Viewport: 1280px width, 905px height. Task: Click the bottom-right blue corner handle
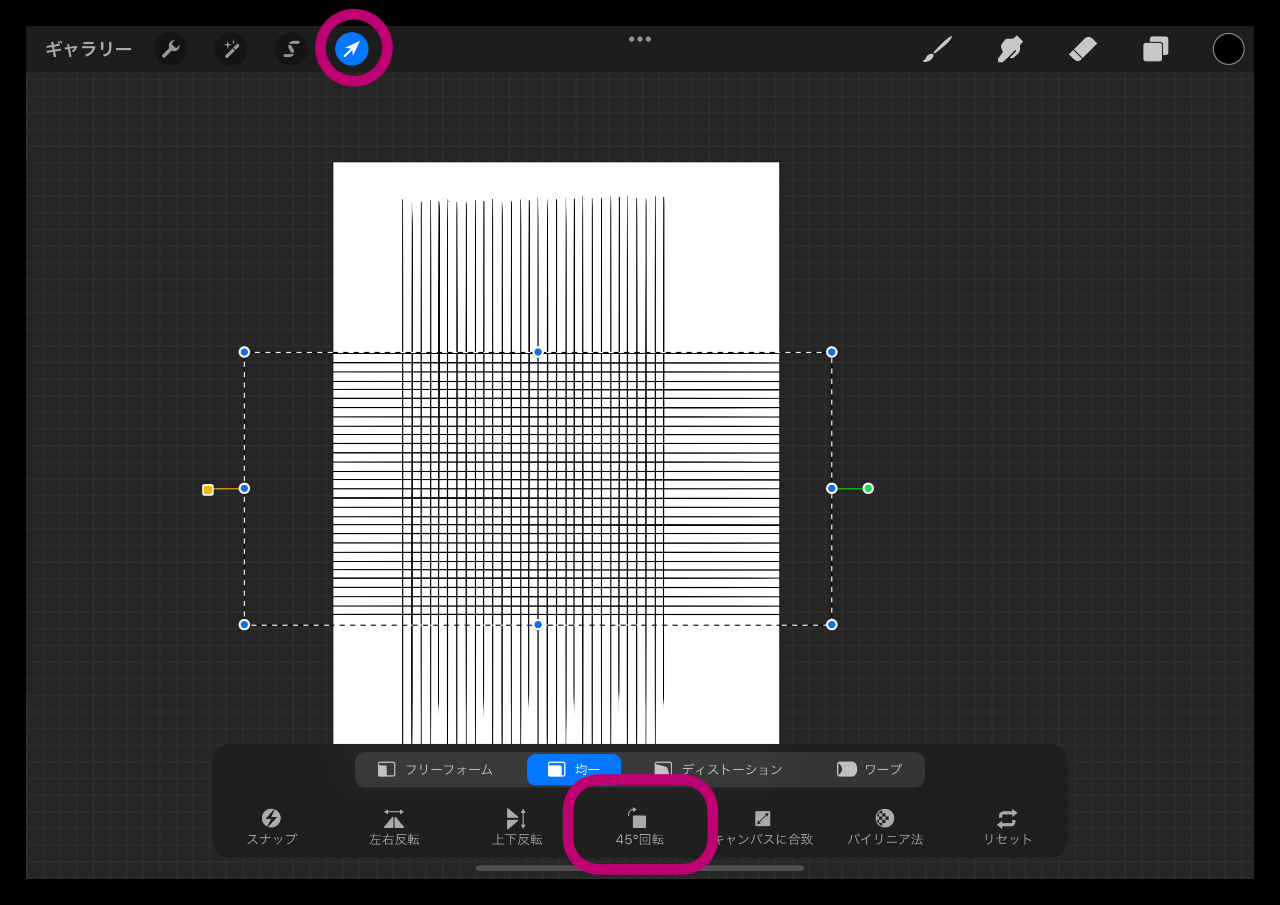pos(832,625)
